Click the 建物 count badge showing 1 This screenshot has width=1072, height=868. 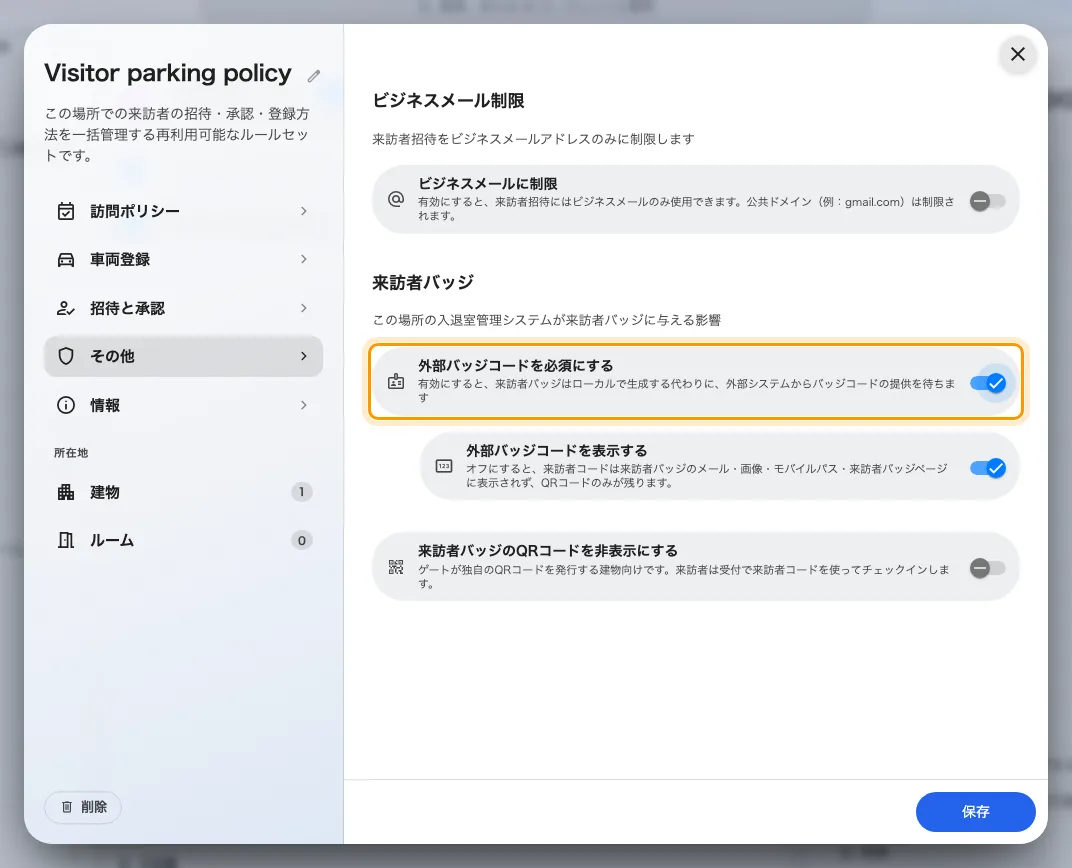pyautogui.click(x=302, y=492)
